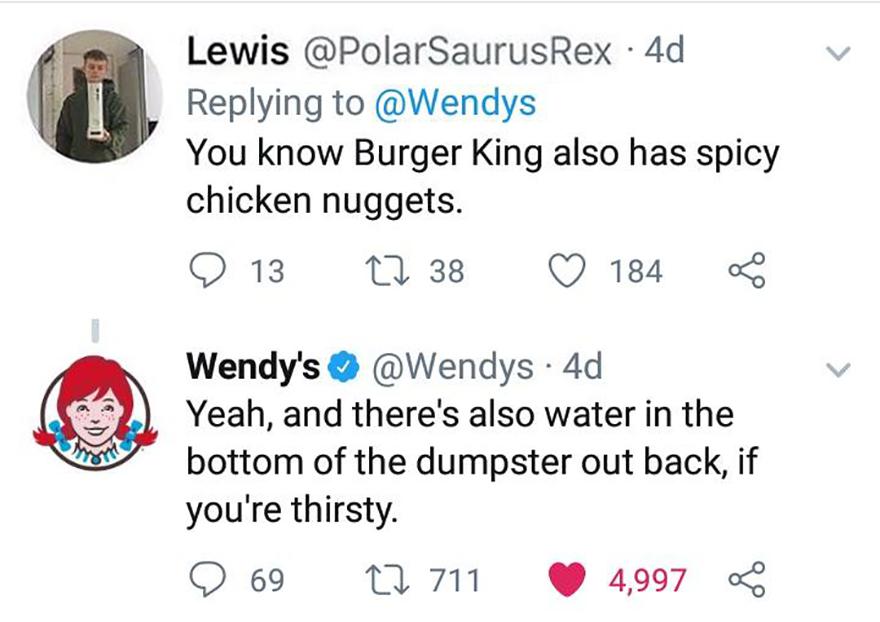Open the Wendy's tweet text about the dumpster
This screenshot has width=880, height=622.
[460, 463]
